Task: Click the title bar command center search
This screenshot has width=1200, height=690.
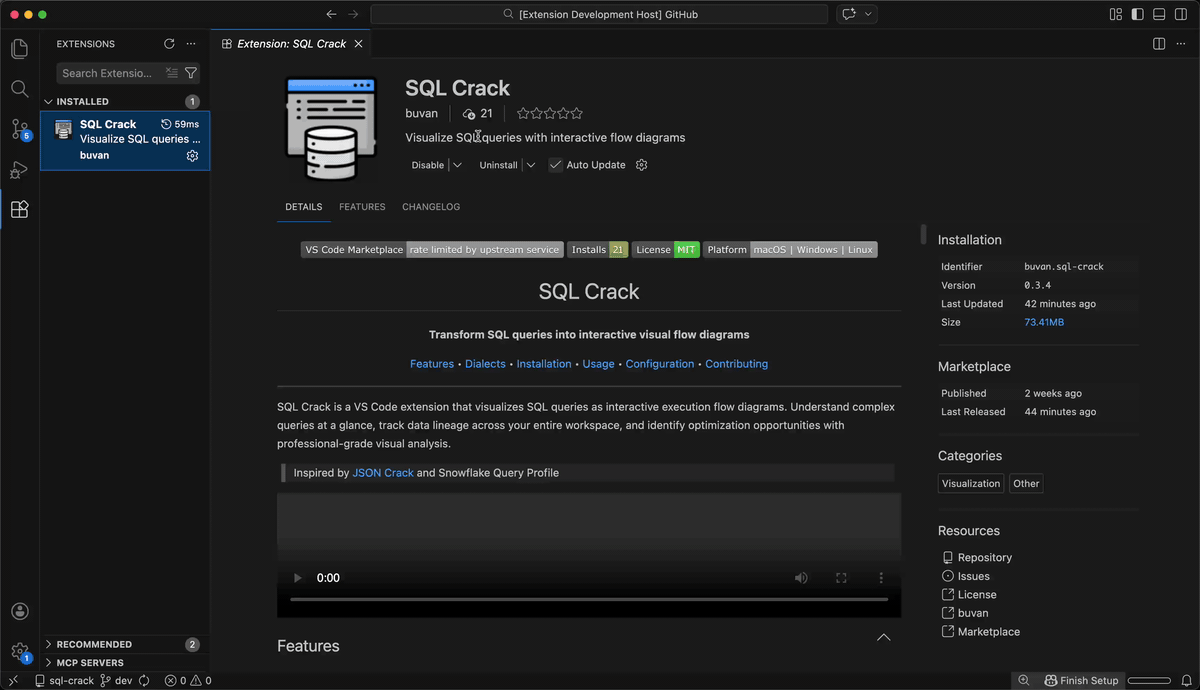Action: [599, 14]
